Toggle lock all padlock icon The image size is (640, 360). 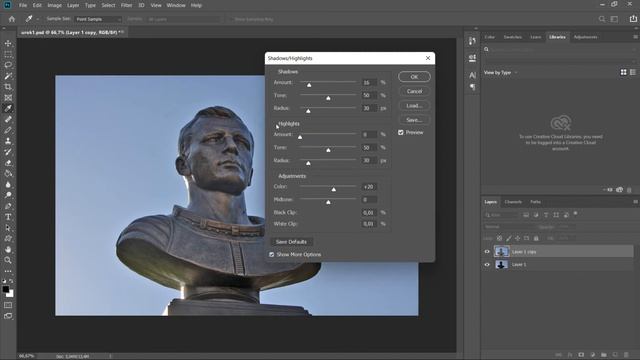[x=536, y=238]
